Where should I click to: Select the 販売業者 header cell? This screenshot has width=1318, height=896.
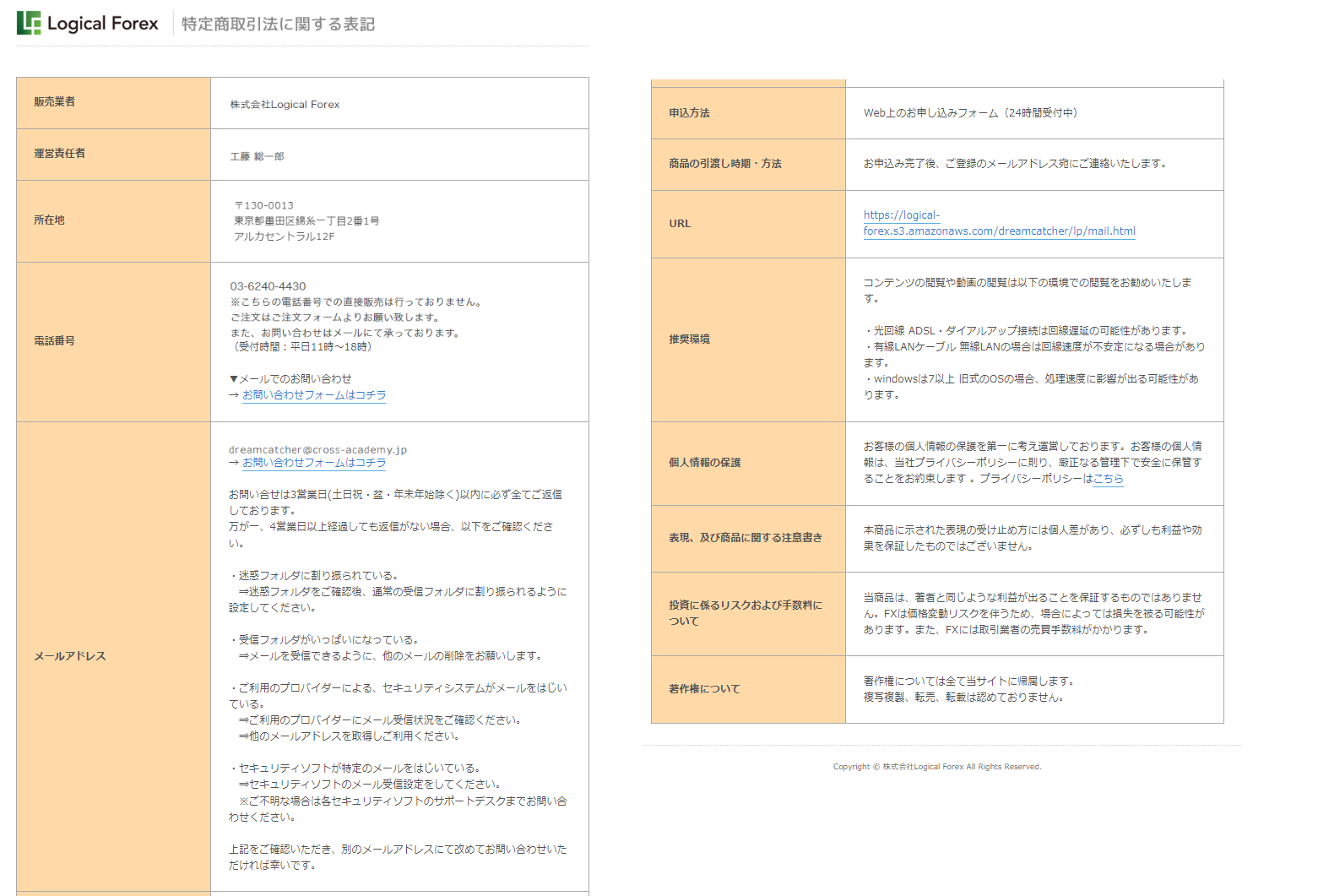pos(113,103)
